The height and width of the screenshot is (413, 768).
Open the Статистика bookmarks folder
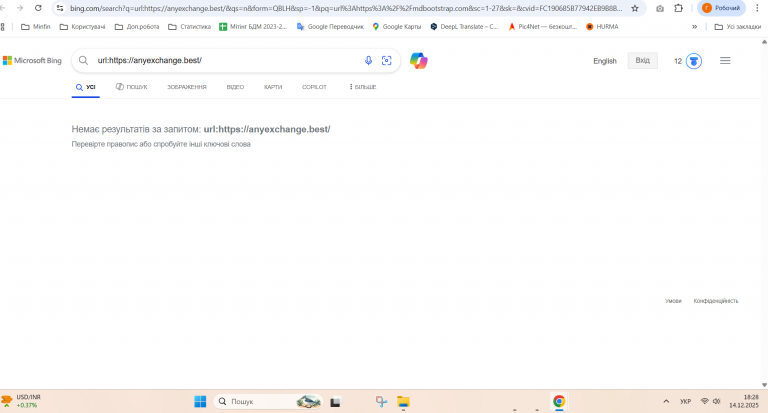190,27
